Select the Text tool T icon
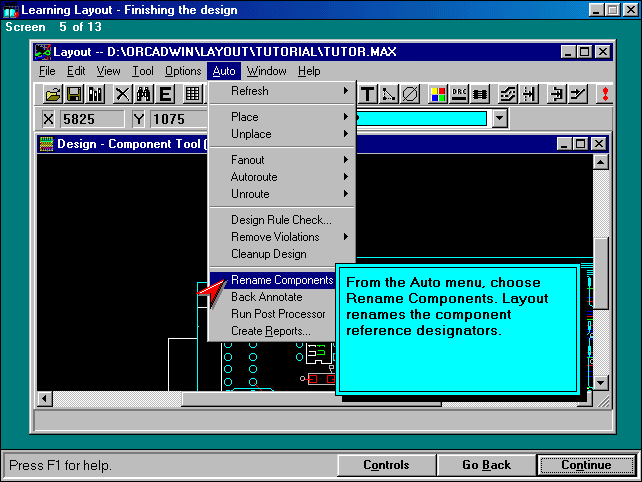Image resolution: width=642 pixels, height=482 pixels. click(368, 94)
